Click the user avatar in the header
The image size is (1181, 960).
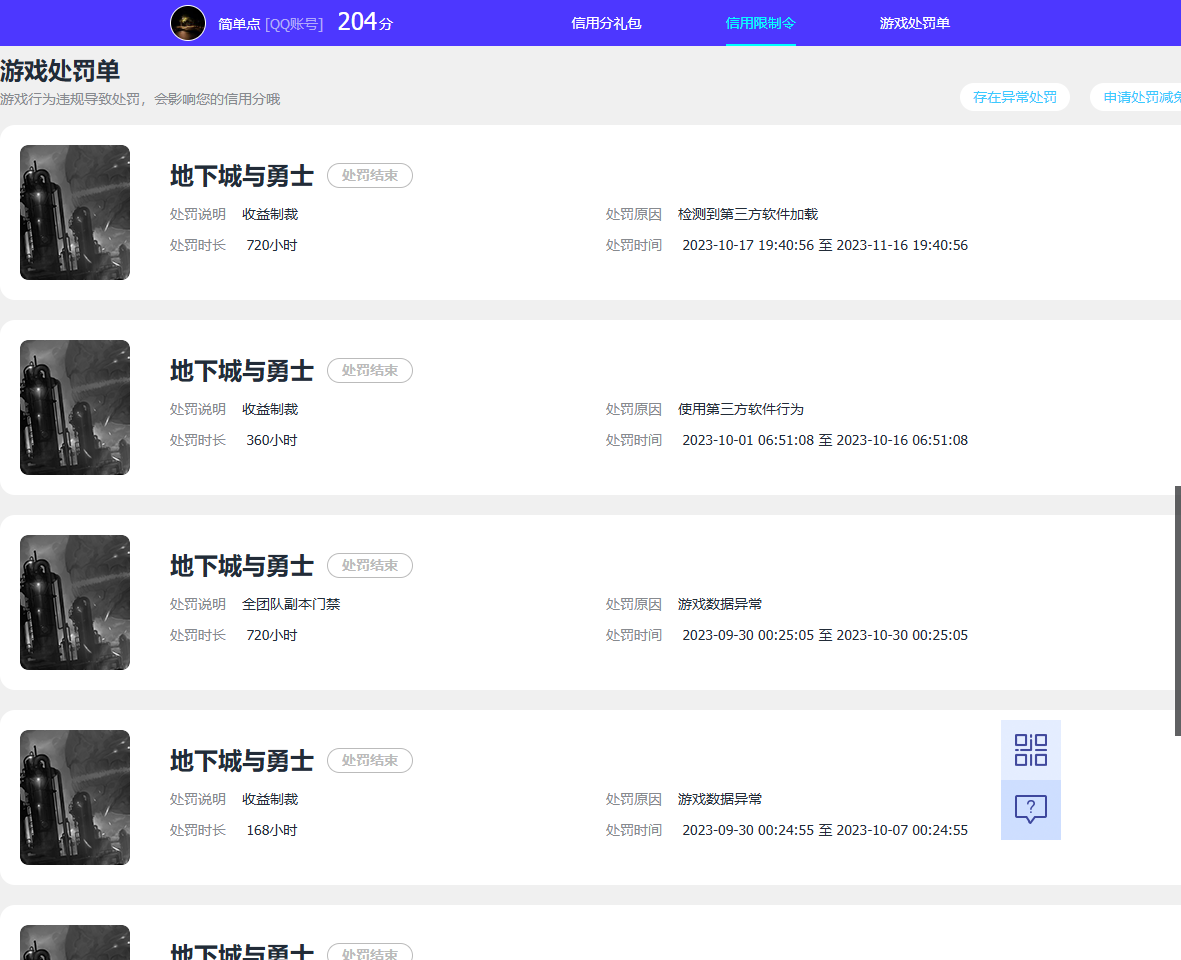(x=188, y=23)
